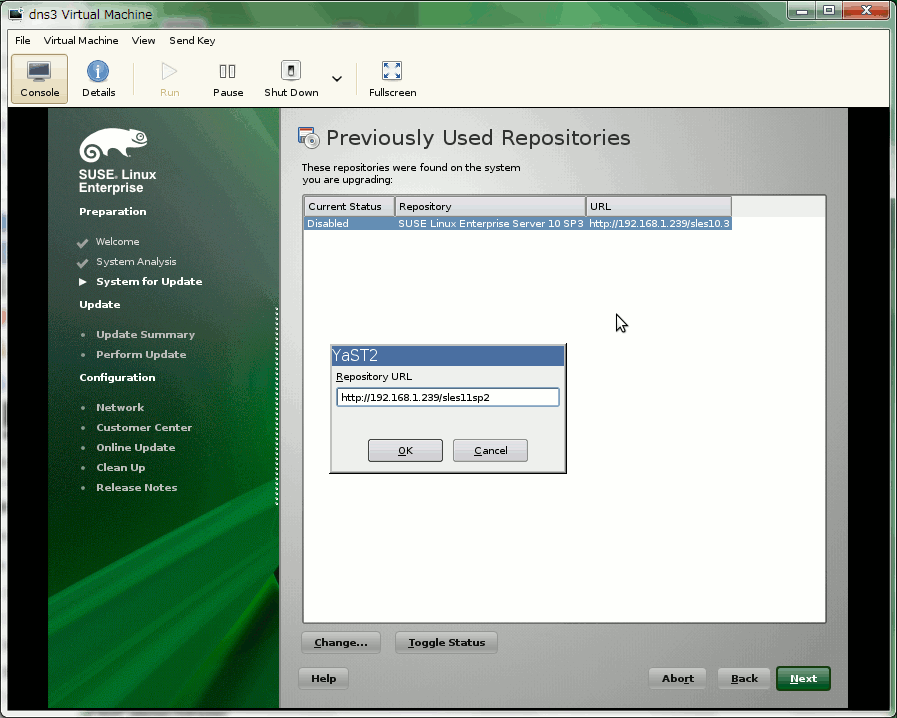Open the Virtual Machine menu

click(x=81, y=41)
